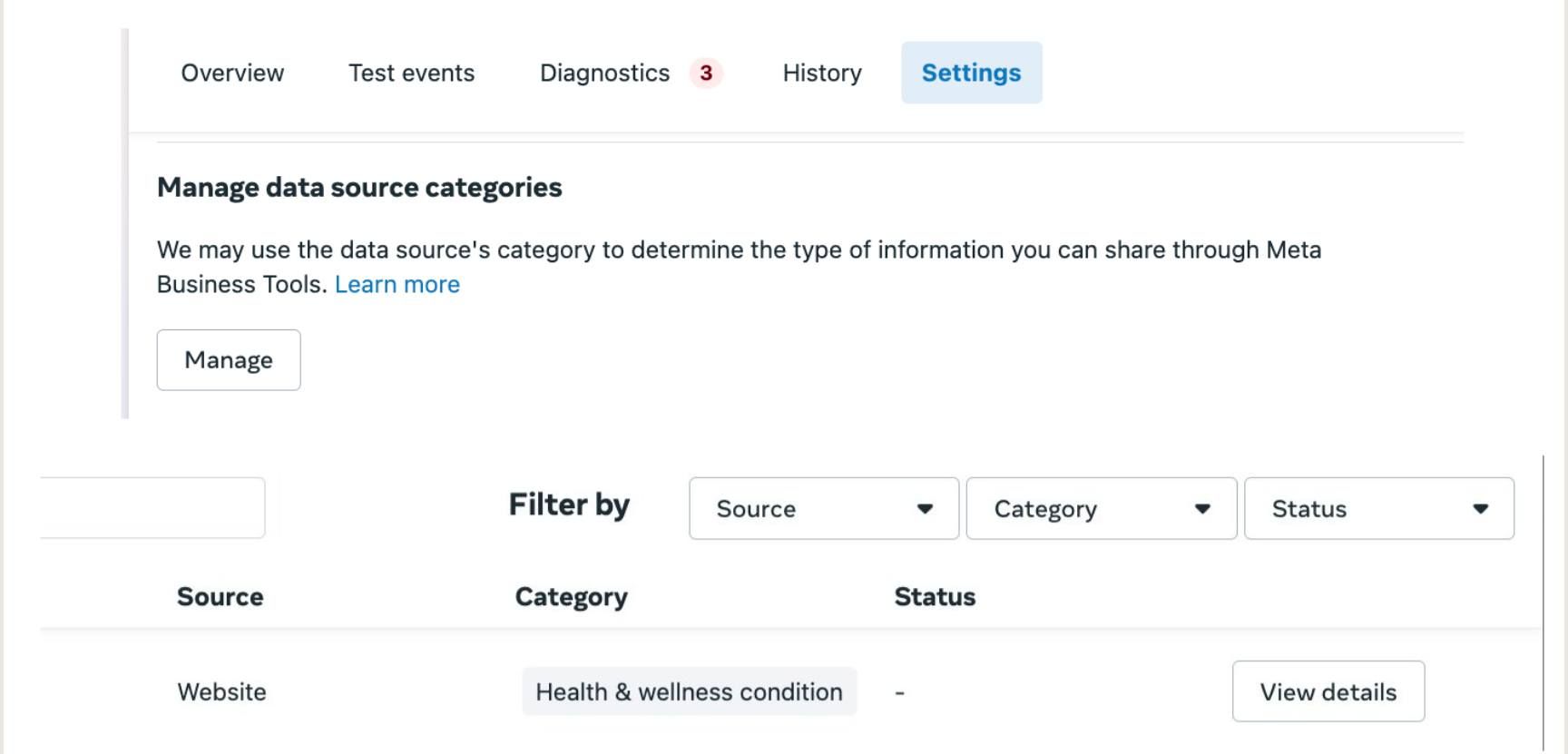Click the Source dropdown arrow icon

(925, 508)
